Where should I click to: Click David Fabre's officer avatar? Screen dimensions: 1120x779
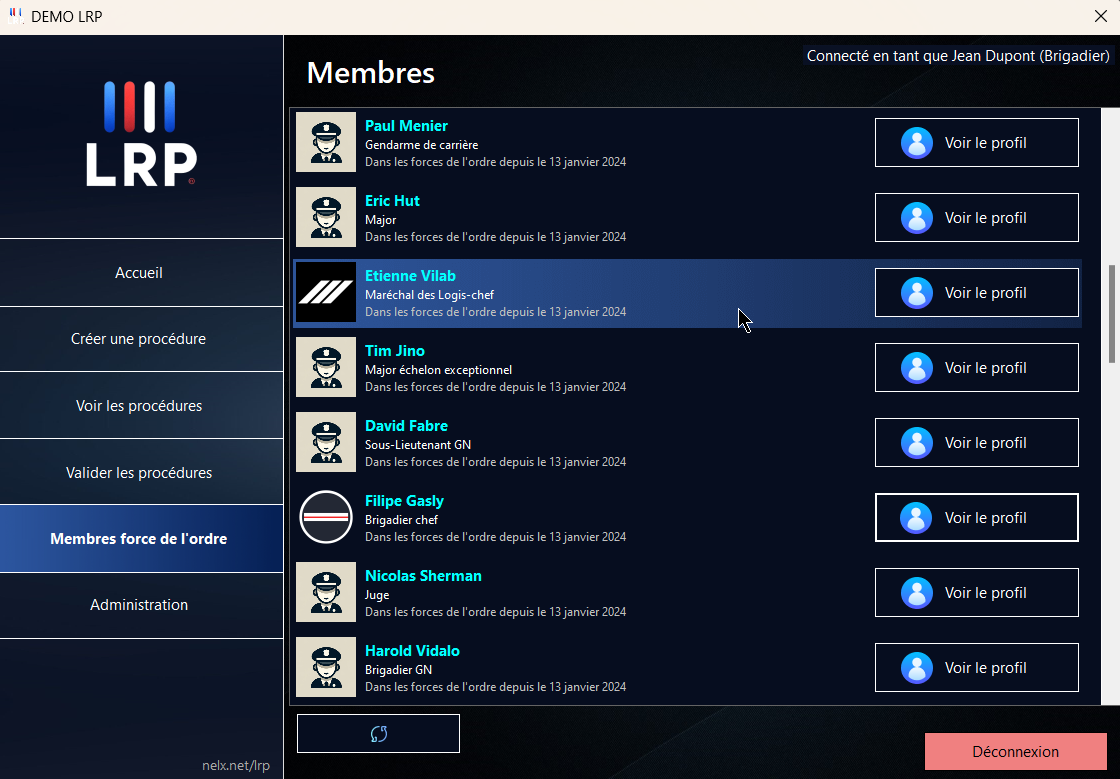tap(326, 442)
